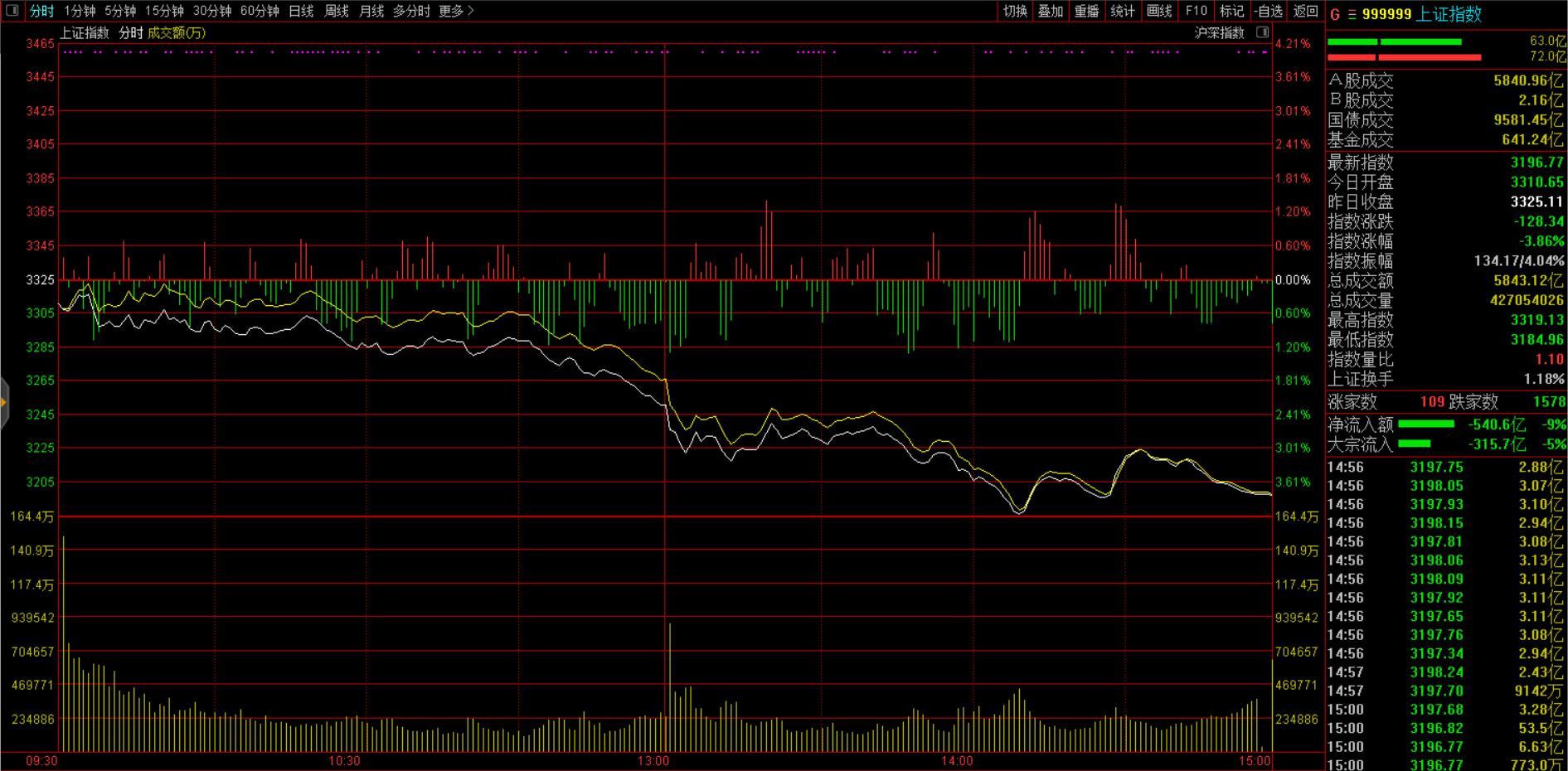Image resolution: width=1568 pixels, height=771 pixels.
Task: Click the 上证指数 name in header
Action: pyautogui.click(x=1449, y=14)
